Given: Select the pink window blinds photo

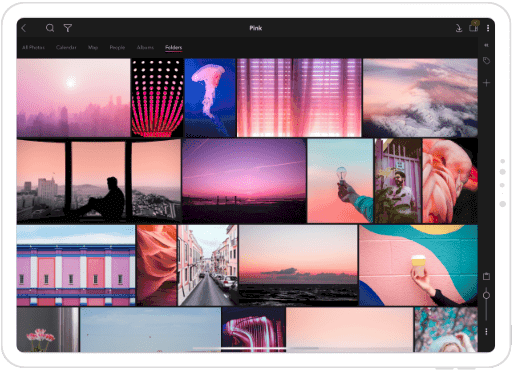Looking at the screenshot, I should click(x=299, y=98).
